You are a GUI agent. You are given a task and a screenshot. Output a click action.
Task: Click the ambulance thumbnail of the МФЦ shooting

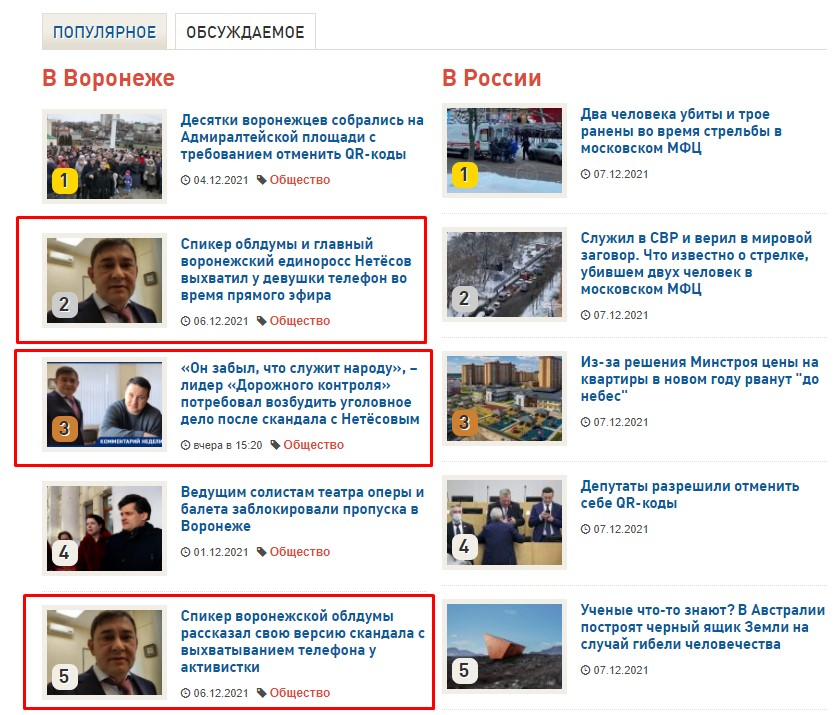click(x=504, y=151)
